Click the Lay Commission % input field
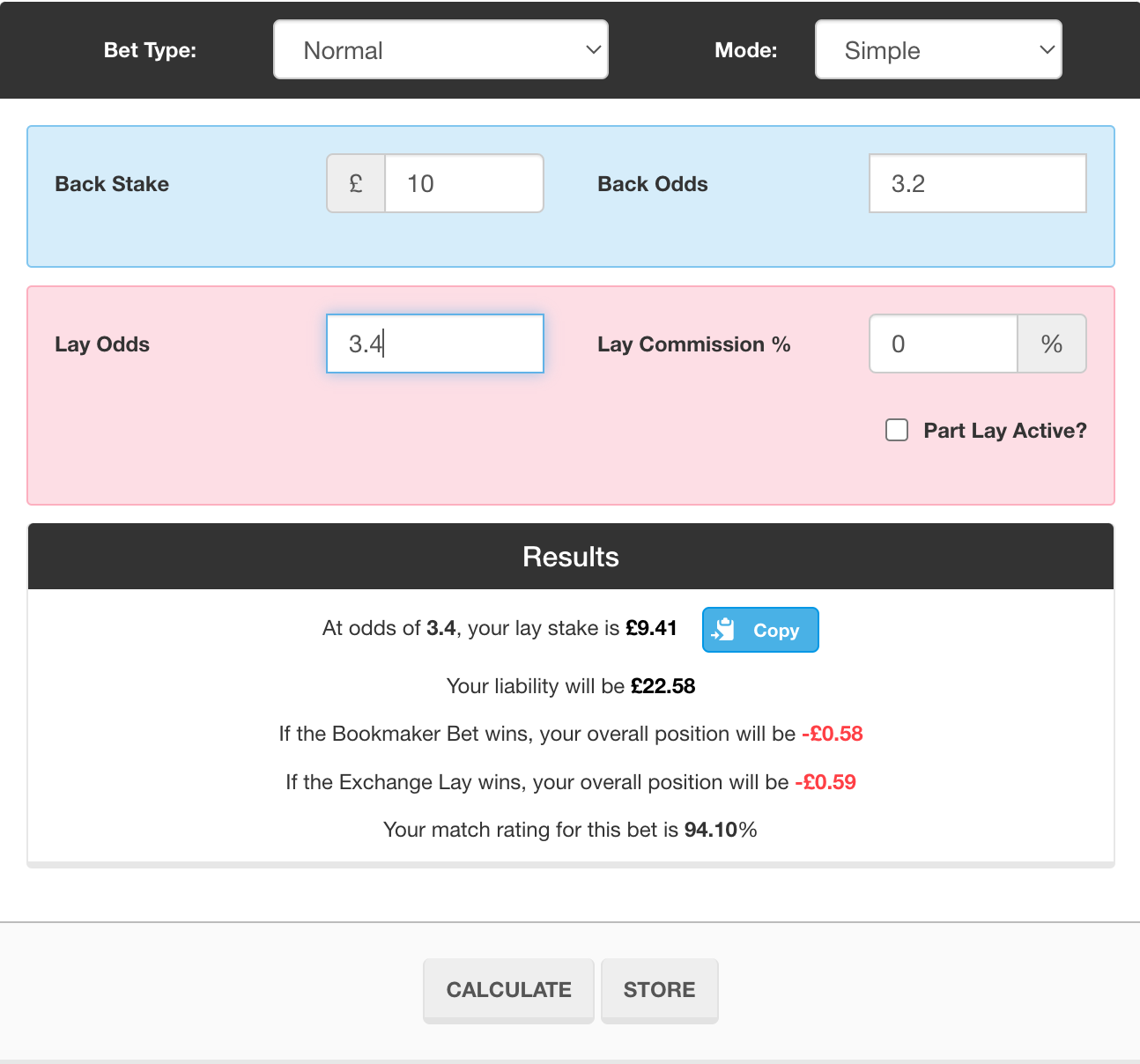1140x1064 pixels. pos(944,344)
